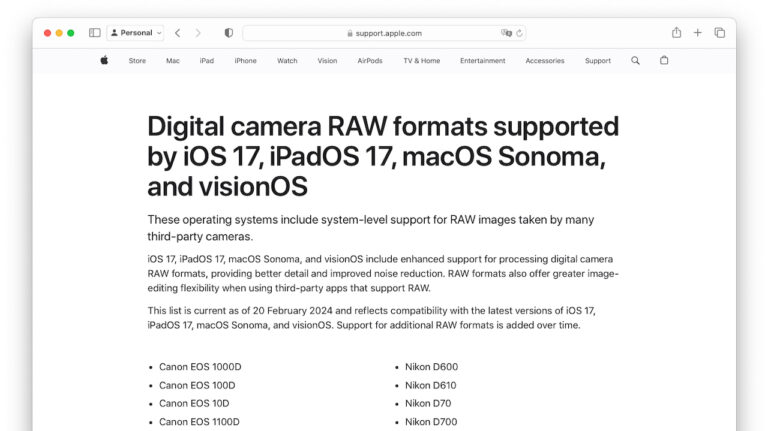Open the shopping bag icon
This screenshot has height=431, width=768.
tap(664, 60)
